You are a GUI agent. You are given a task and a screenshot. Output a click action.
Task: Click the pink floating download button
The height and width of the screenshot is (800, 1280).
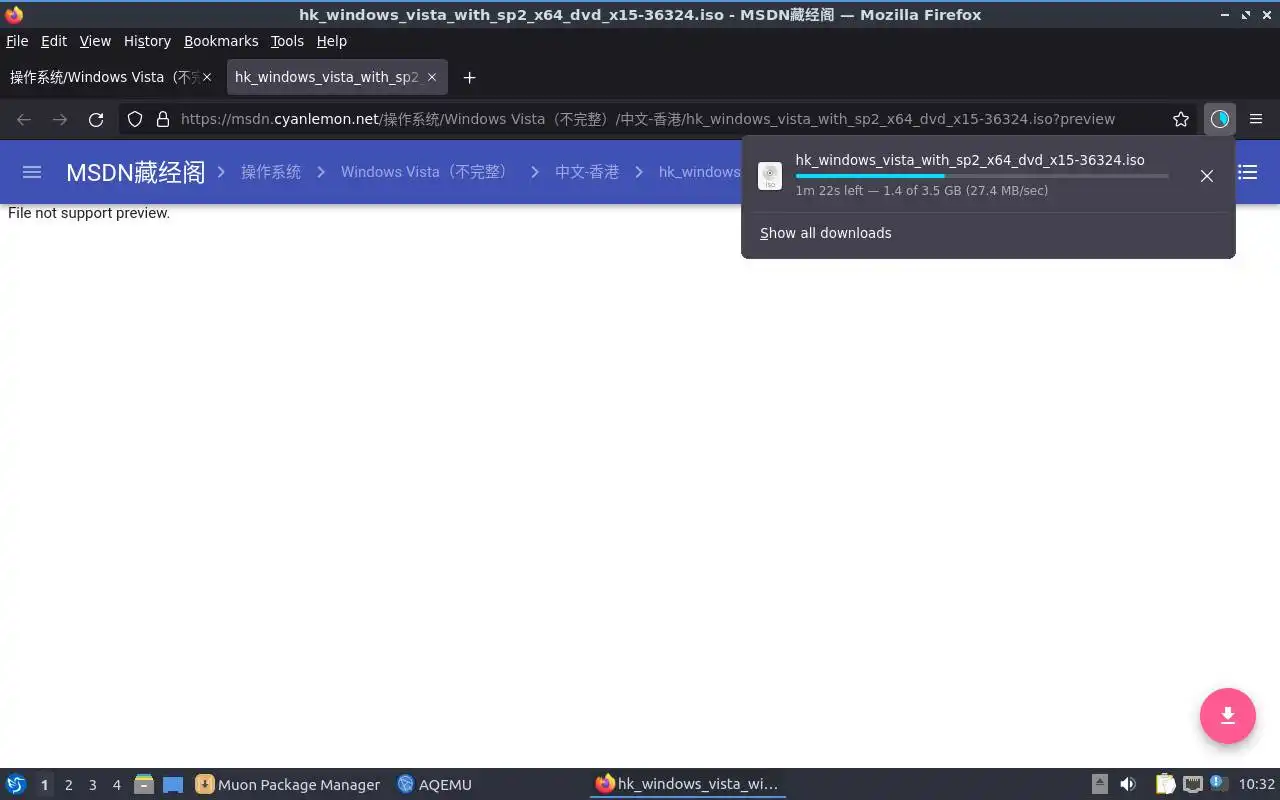[1228, 716]
